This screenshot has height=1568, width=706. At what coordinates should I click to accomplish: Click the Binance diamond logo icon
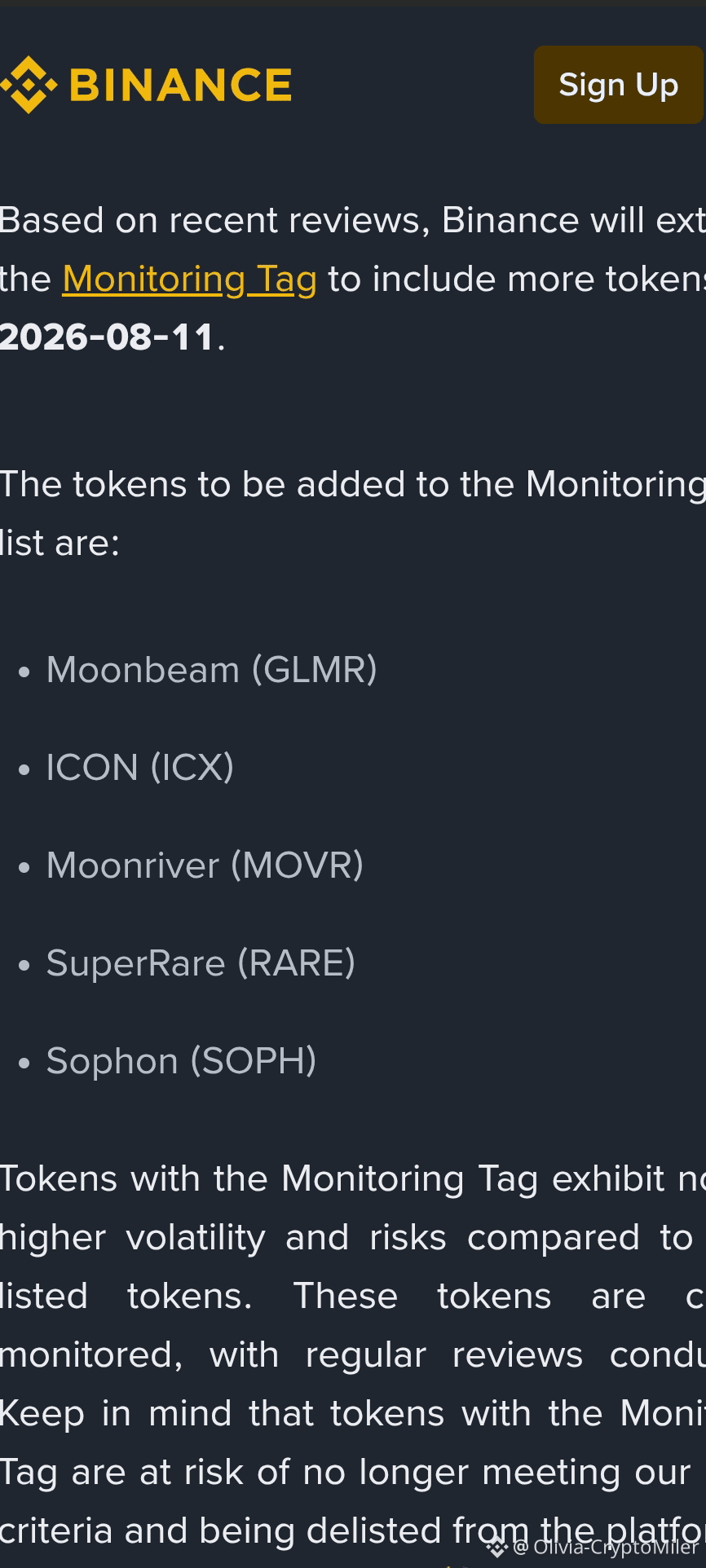tap(29, 85)
